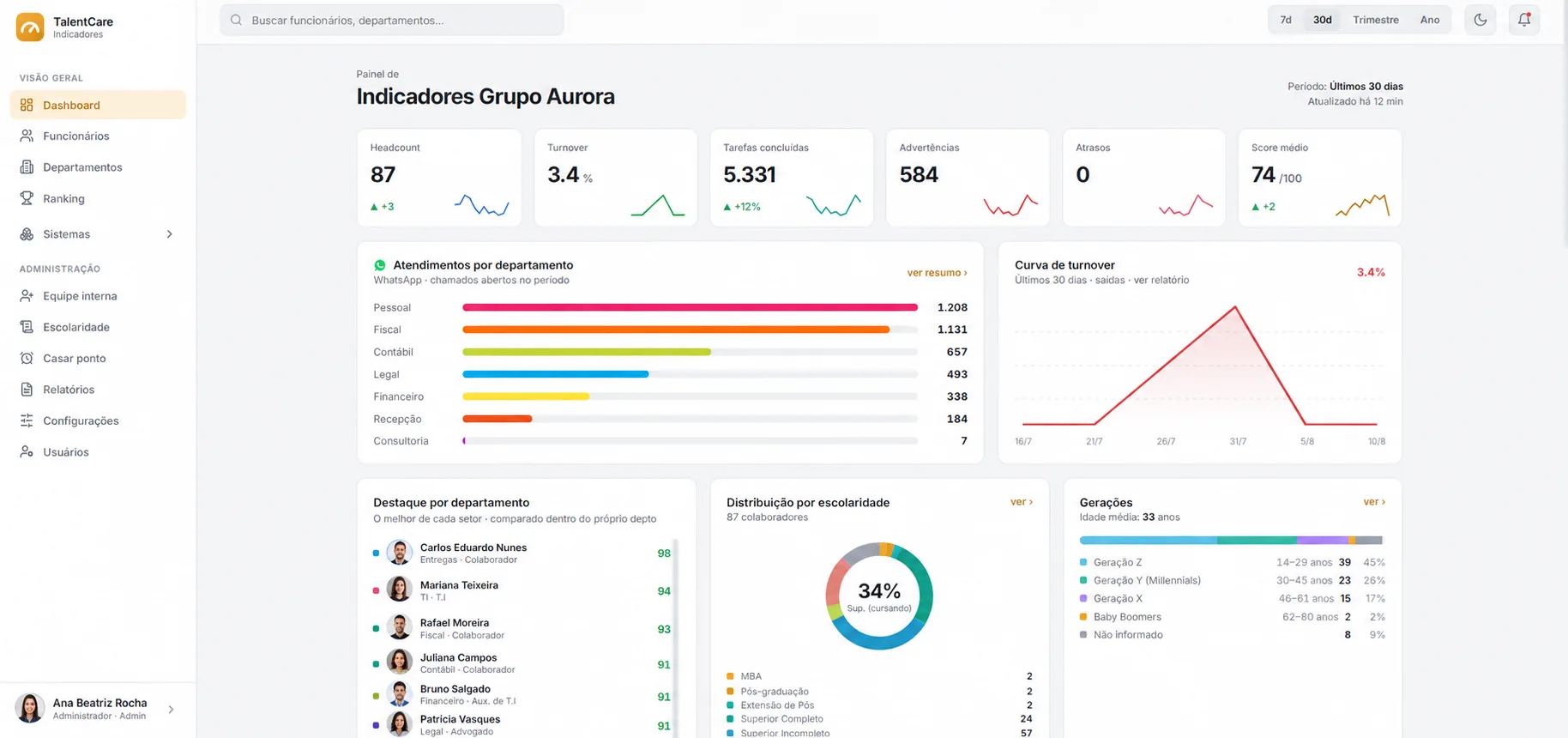Click MBA legend color swatch
This screenshot has height=738, width=1568.
(730, 676)
